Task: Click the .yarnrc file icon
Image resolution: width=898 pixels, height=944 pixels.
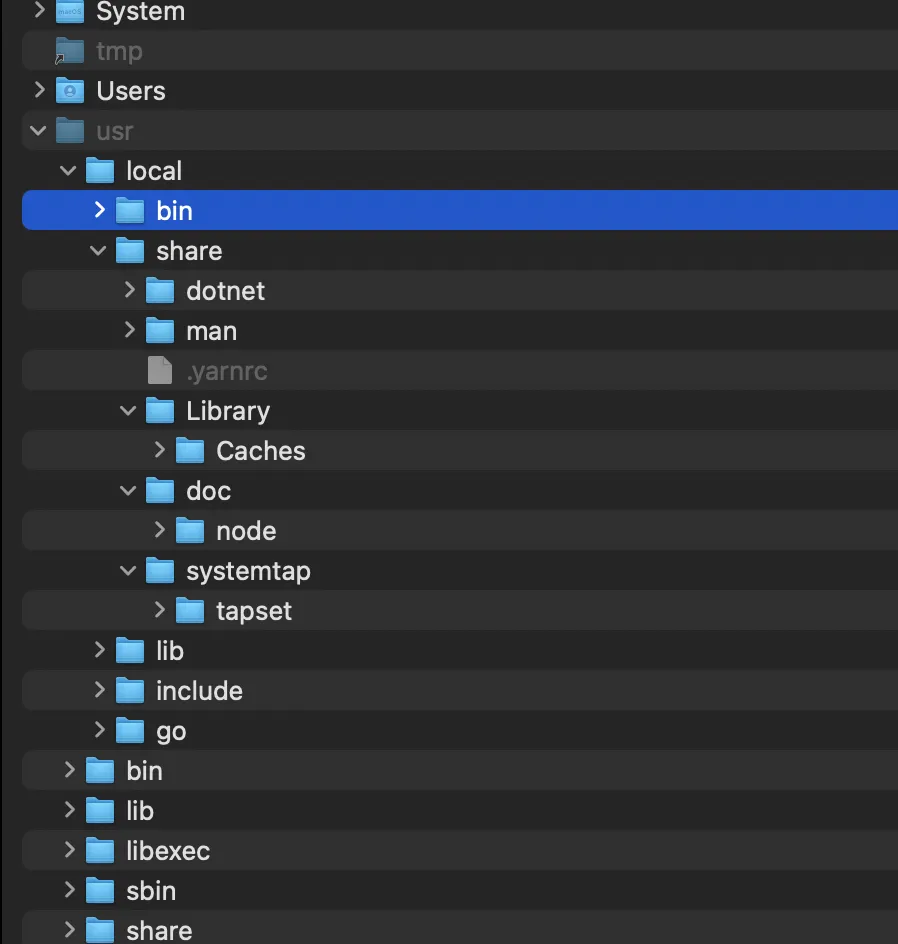Action: pyautogui.click(x=160, y=371)
